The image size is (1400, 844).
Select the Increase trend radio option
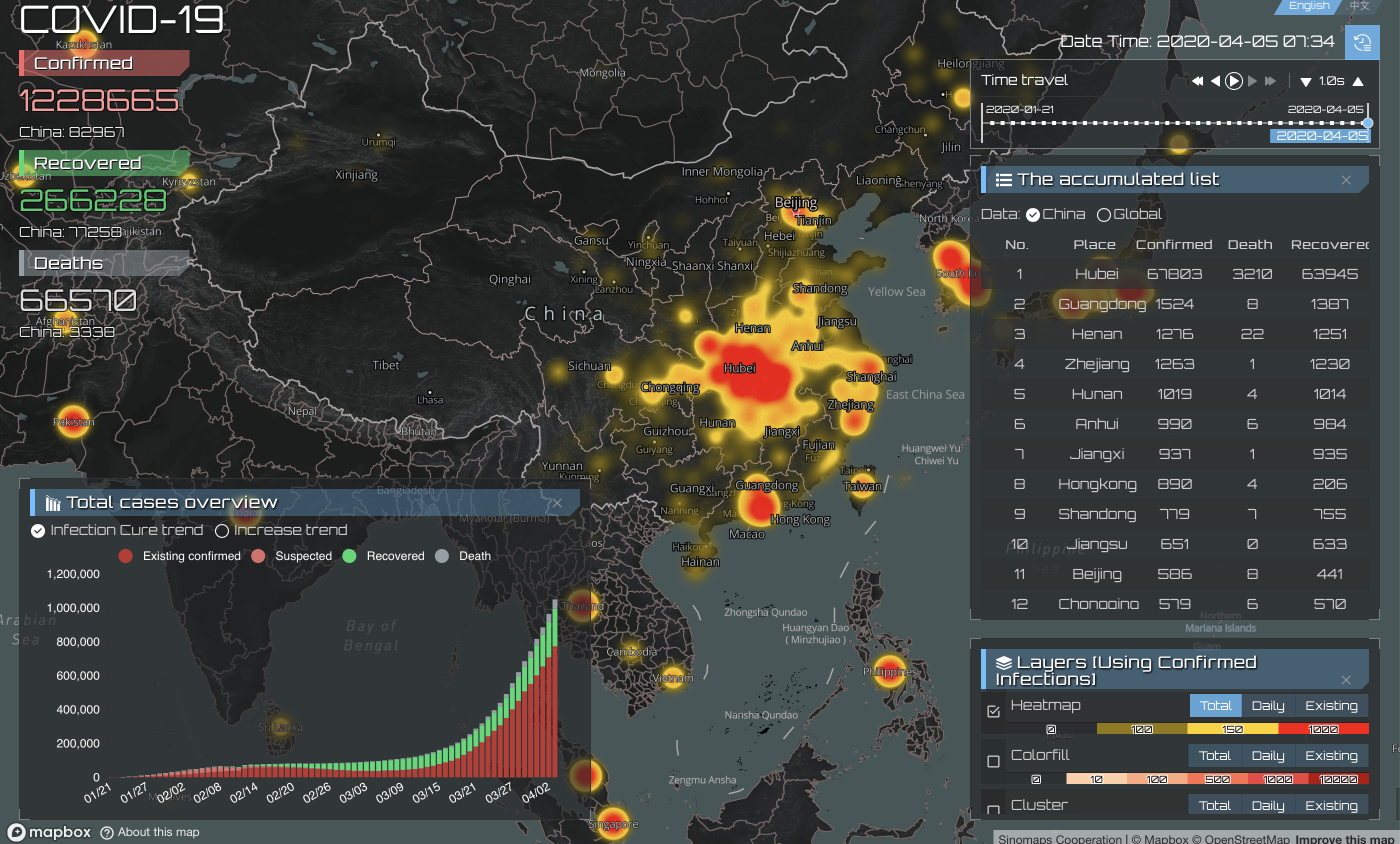222,531
